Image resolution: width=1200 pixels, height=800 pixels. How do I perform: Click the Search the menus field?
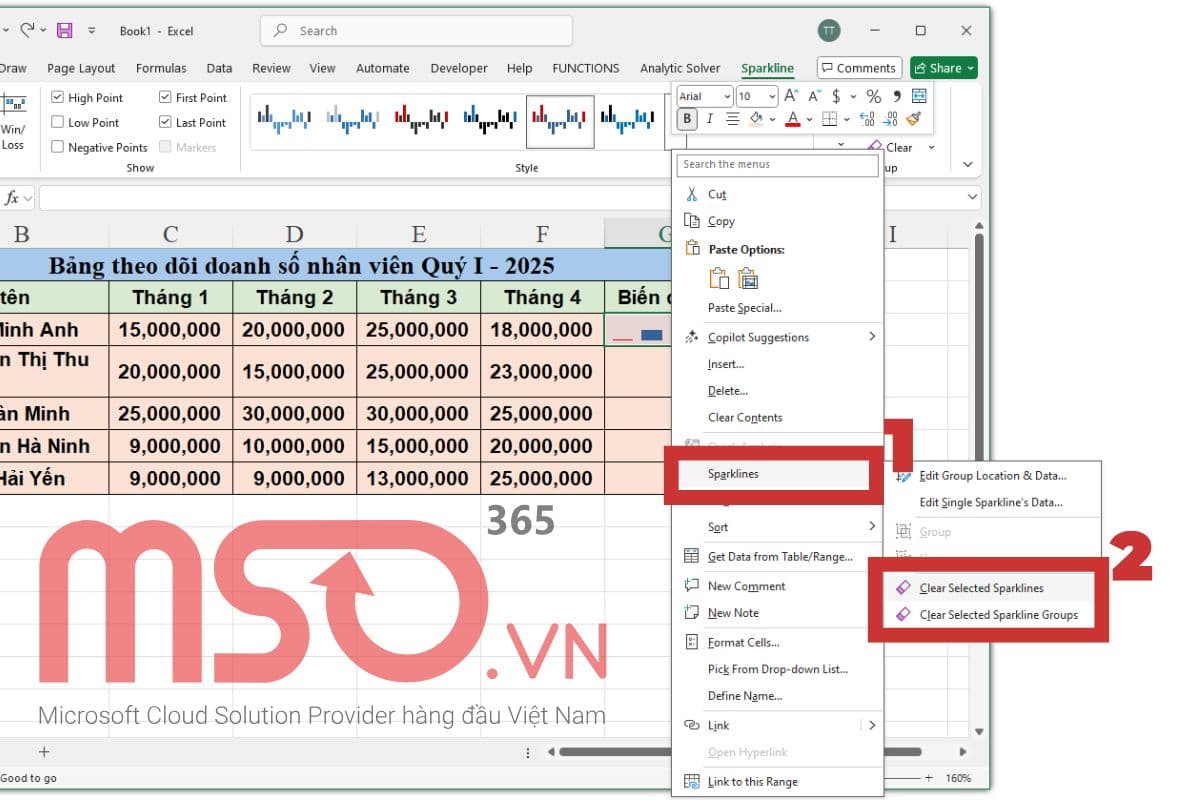click(x=777, y=164)
